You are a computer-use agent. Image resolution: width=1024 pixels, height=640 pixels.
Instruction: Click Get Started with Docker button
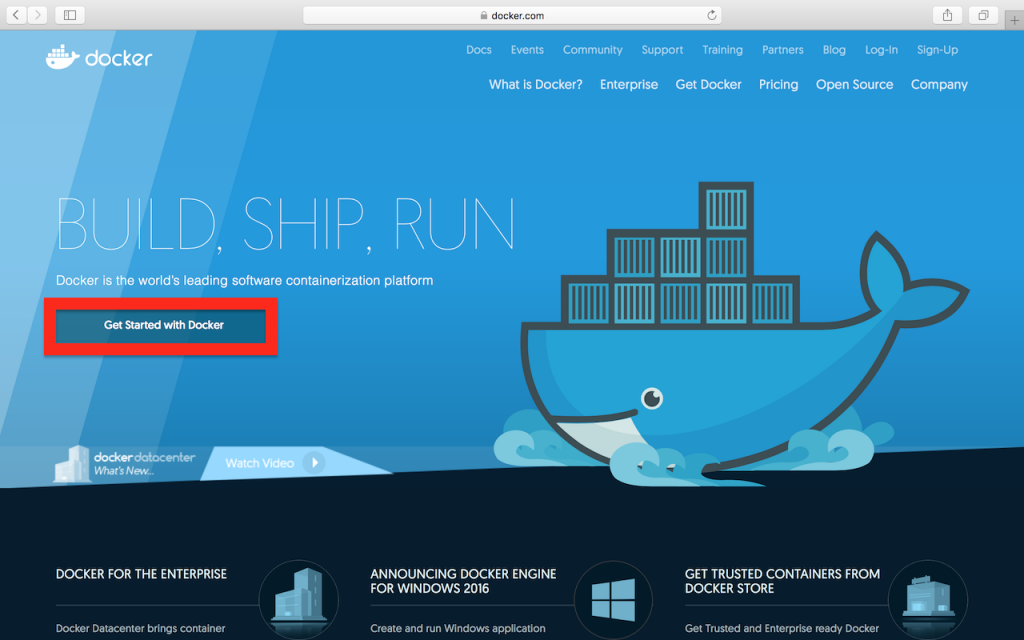tap(161, 325)
